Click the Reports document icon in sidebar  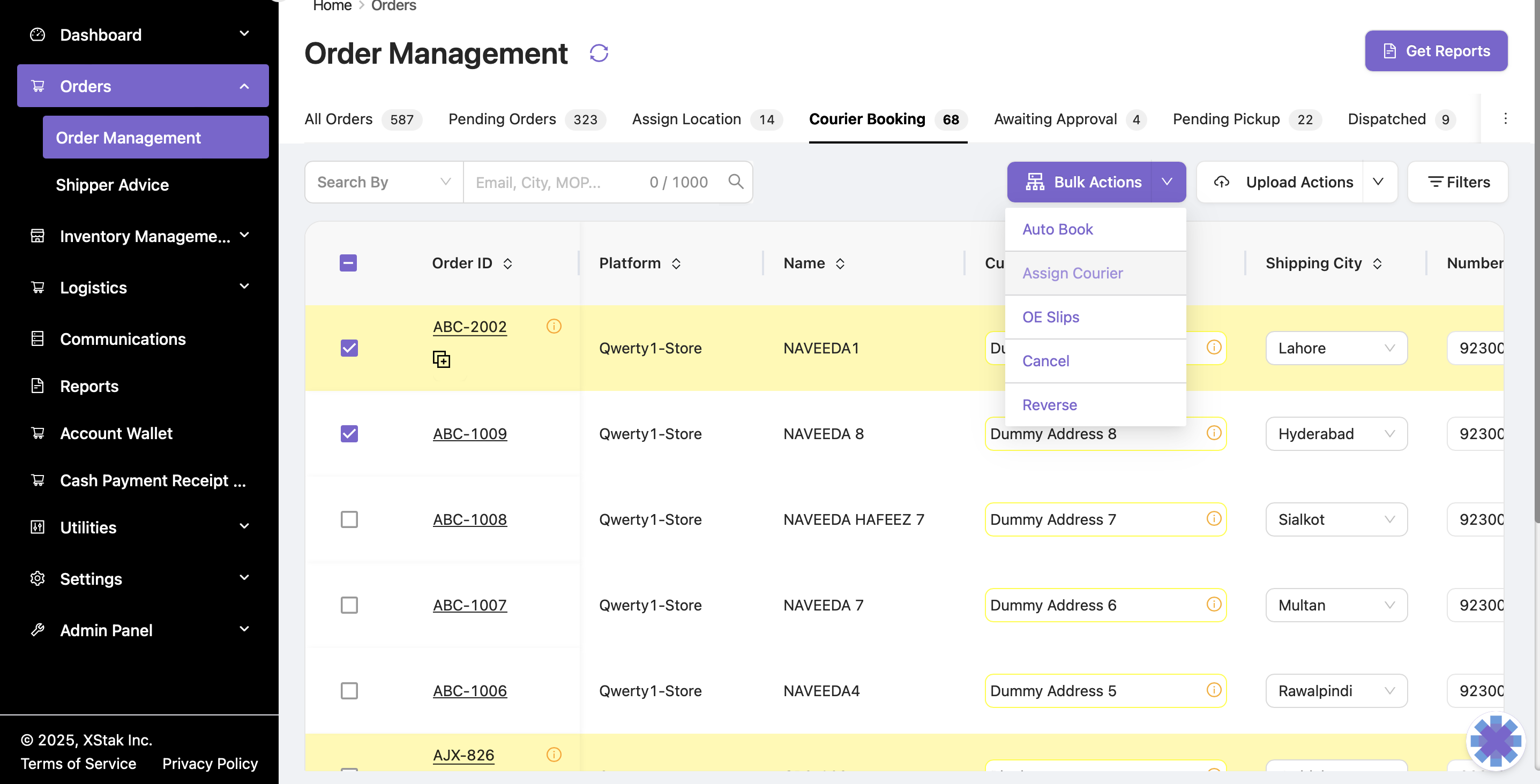click(37, 386)
